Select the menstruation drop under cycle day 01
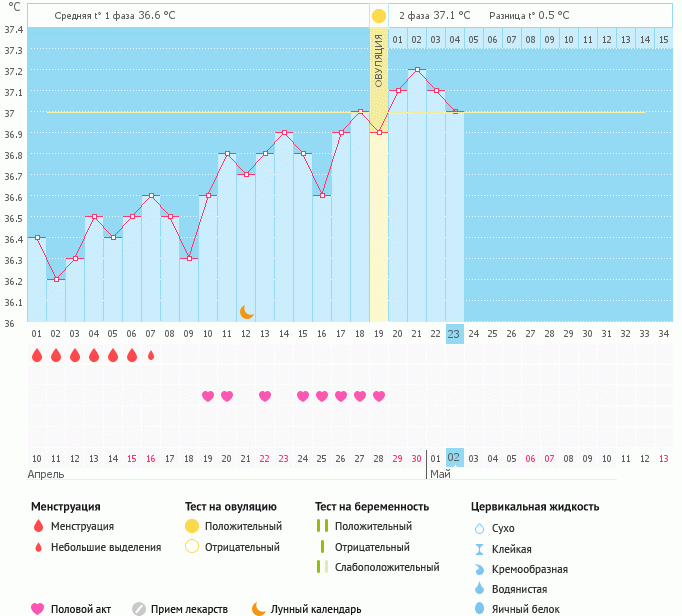The image size is (682, 616). point(37,355)
